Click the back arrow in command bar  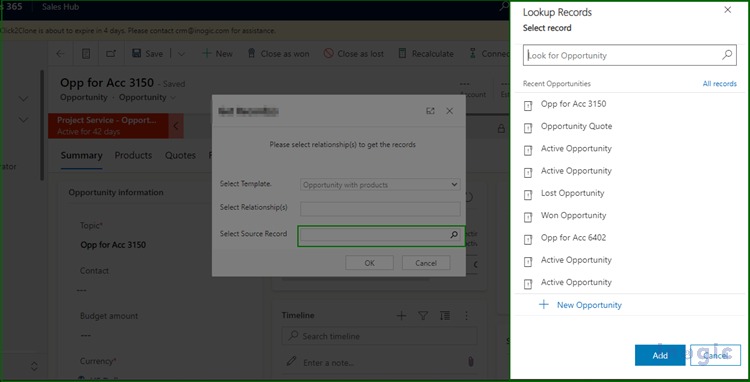(x=60, y=54)
